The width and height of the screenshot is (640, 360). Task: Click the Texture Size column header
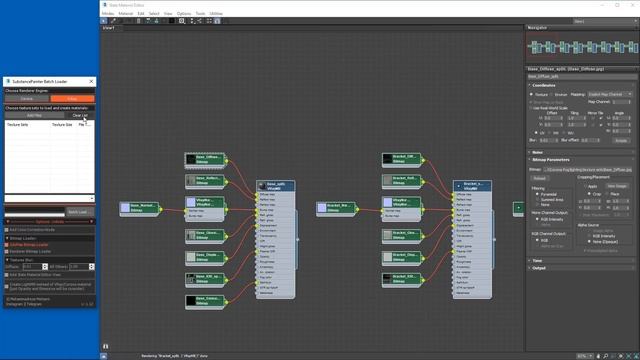pyautogui.click(x=62, y=124)
